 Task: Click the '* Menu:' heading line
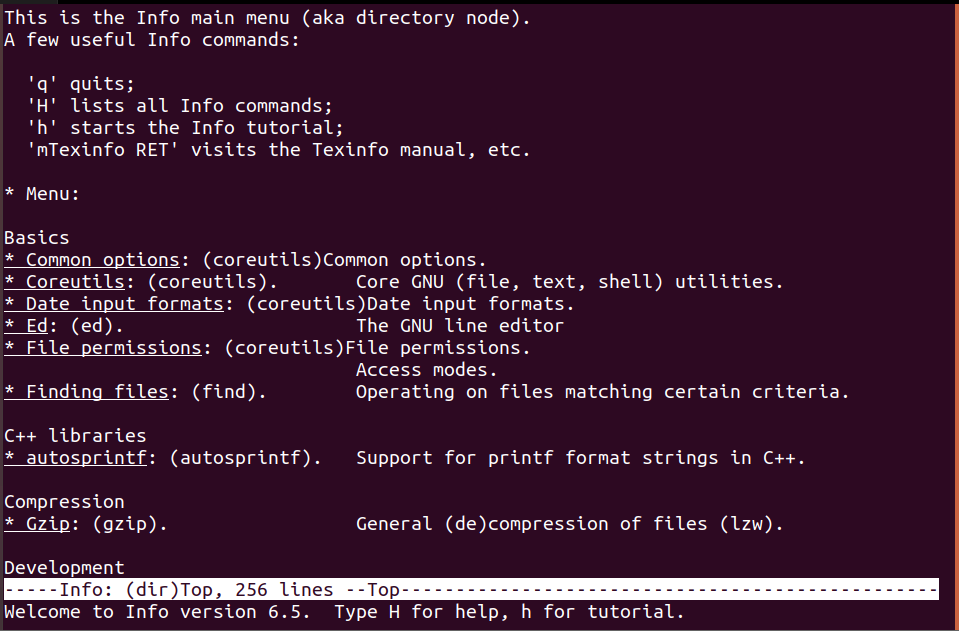click(x=42, y=194)
